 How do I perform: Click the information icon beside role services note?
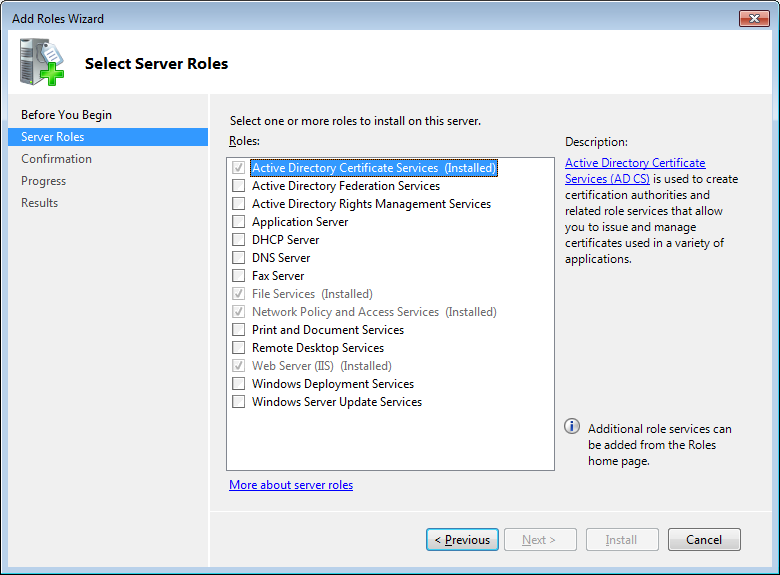pyautogui.click(x=572, y=427)
